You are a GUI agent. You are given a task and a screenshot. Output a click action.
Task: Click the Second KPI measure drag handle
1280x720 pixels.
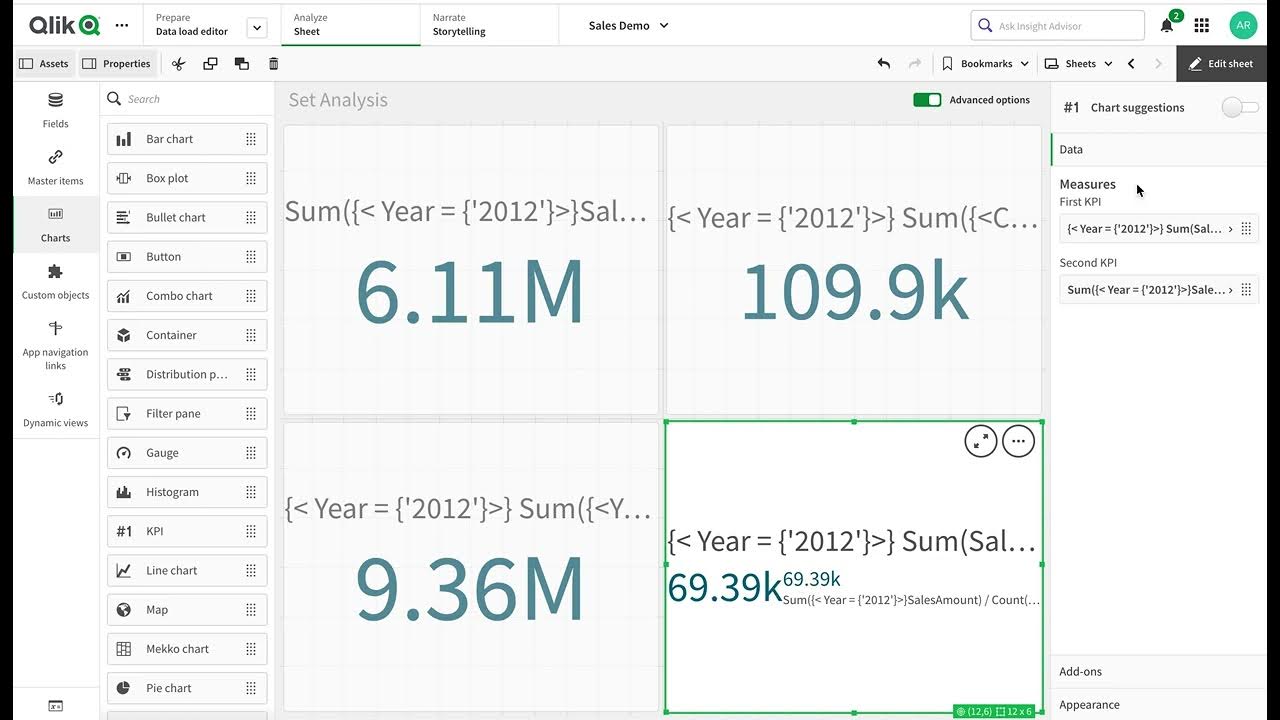(x=1246, y=290)
